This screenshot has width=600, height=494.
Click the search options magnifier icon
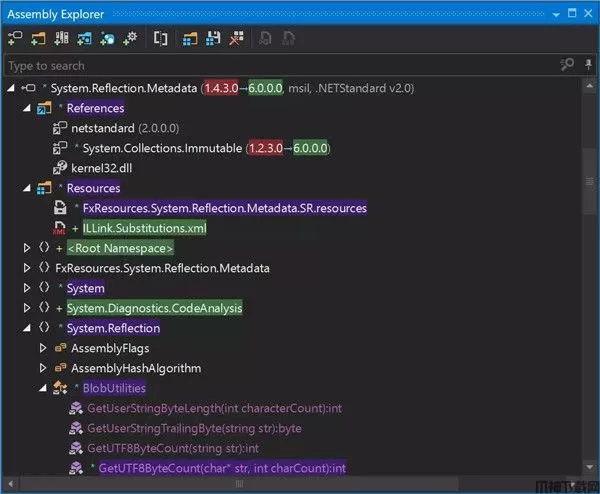(566, 66)
